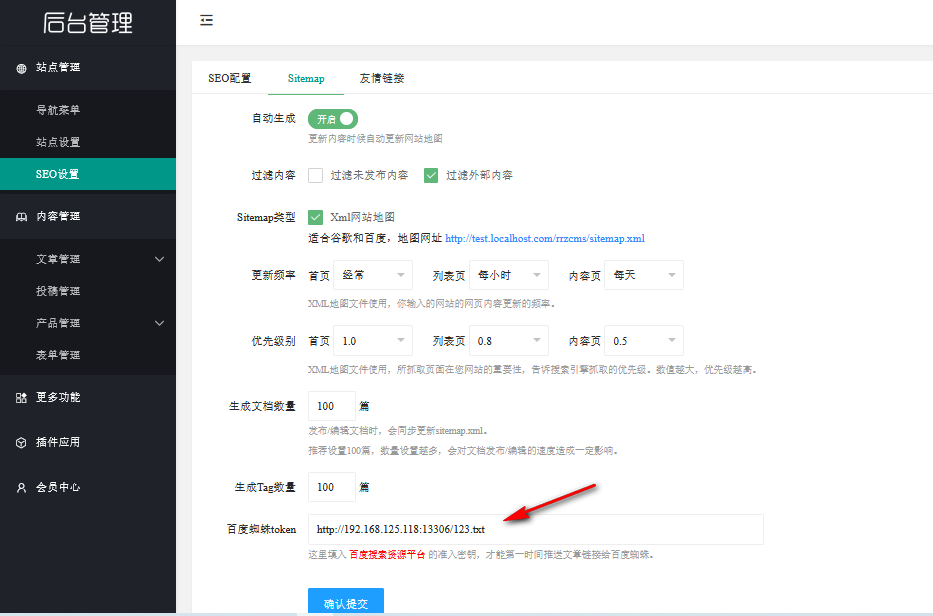Toggle the 自动生成 switch off
Image resolution: width=933 pixels, height=616 pixels.
[333, 119]
